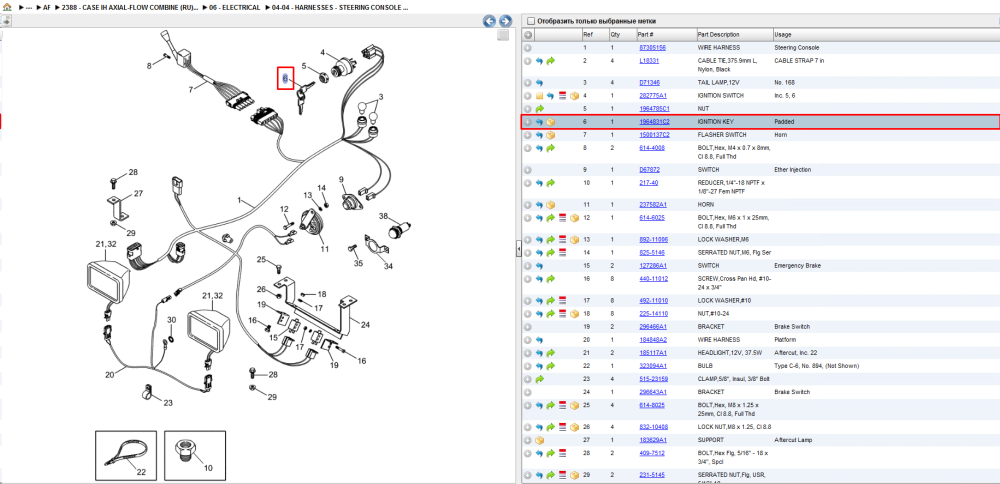Click red list icon on 409-7512 row

(562, 453)
